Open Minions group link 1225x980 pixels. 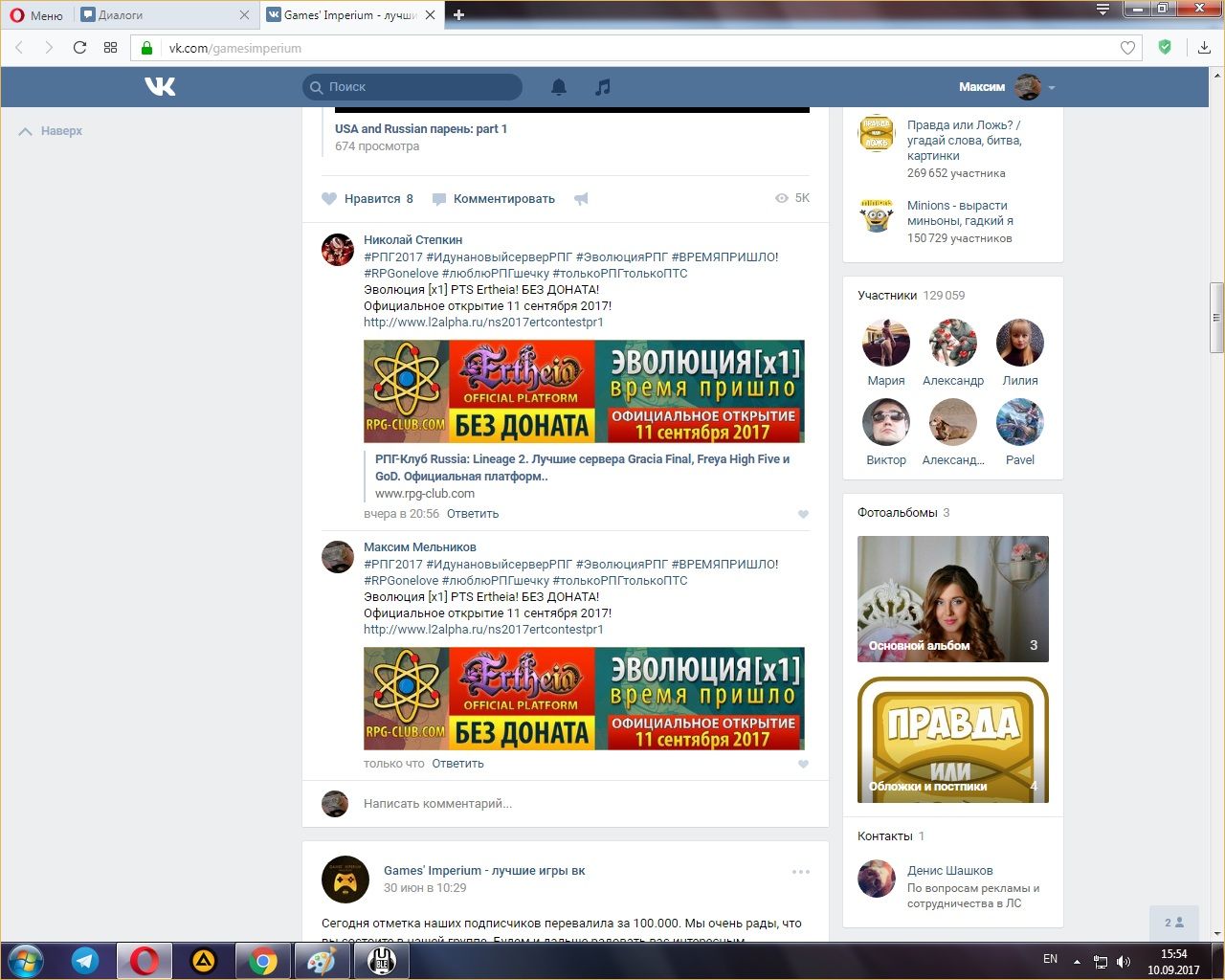[x=960, y=213]
